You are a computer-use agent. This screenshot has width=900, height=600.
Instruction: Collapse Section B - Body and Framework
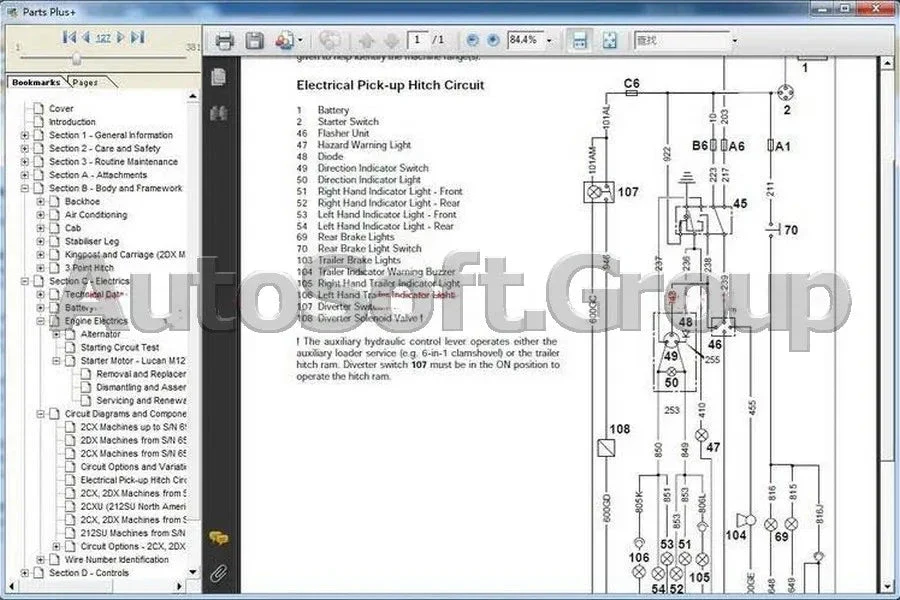(x=25, y=188)
